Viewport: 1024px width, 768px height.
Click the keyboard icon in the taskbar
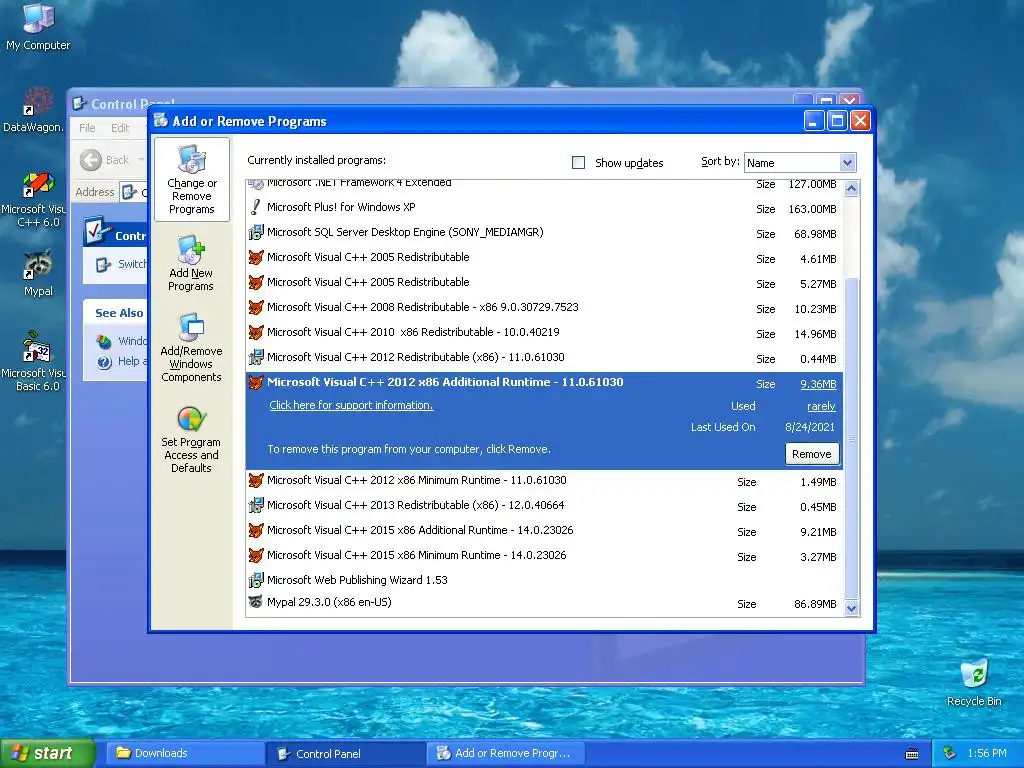click(x=912, y=754)
